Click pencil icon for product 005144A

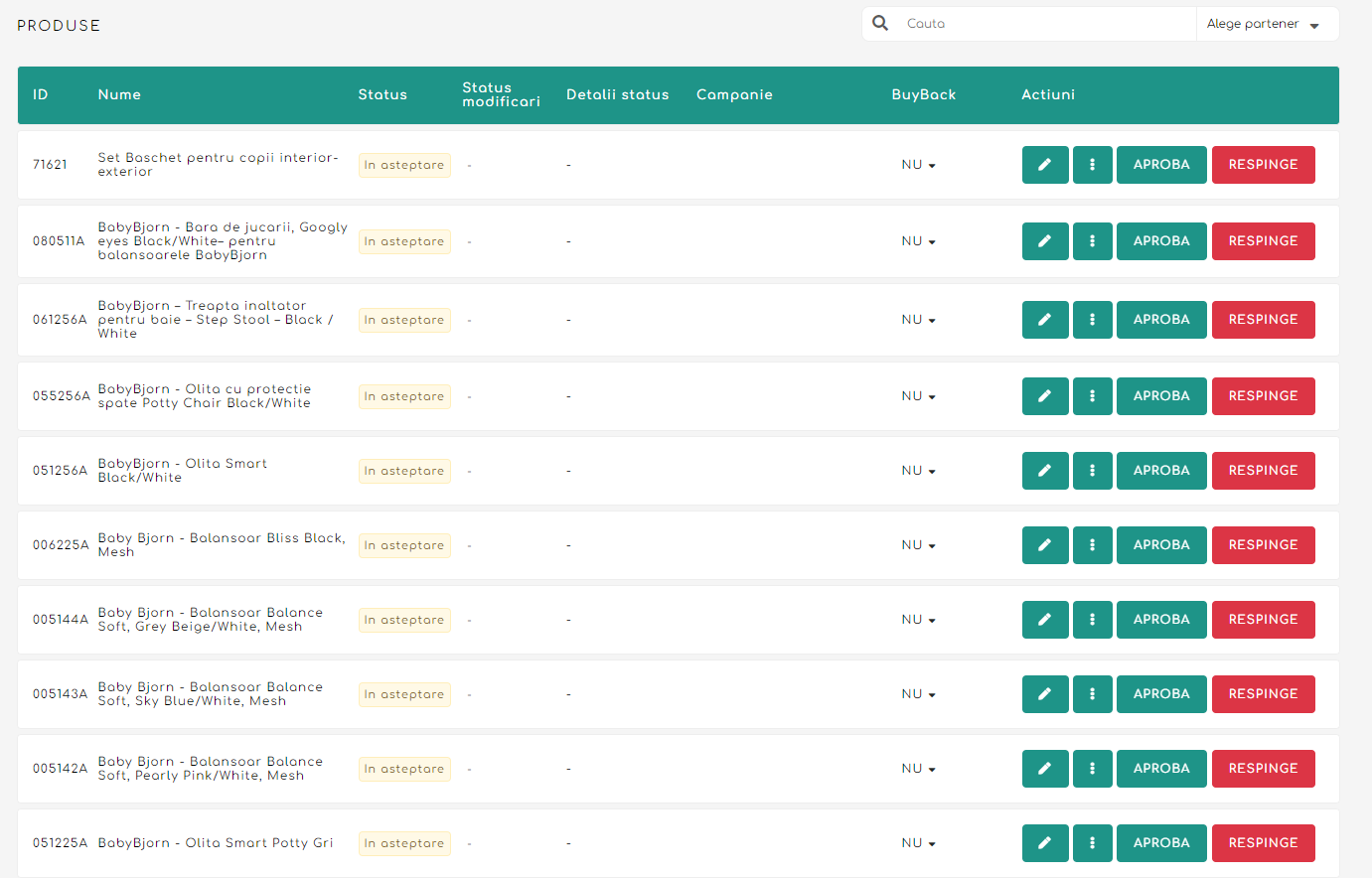1044,620
